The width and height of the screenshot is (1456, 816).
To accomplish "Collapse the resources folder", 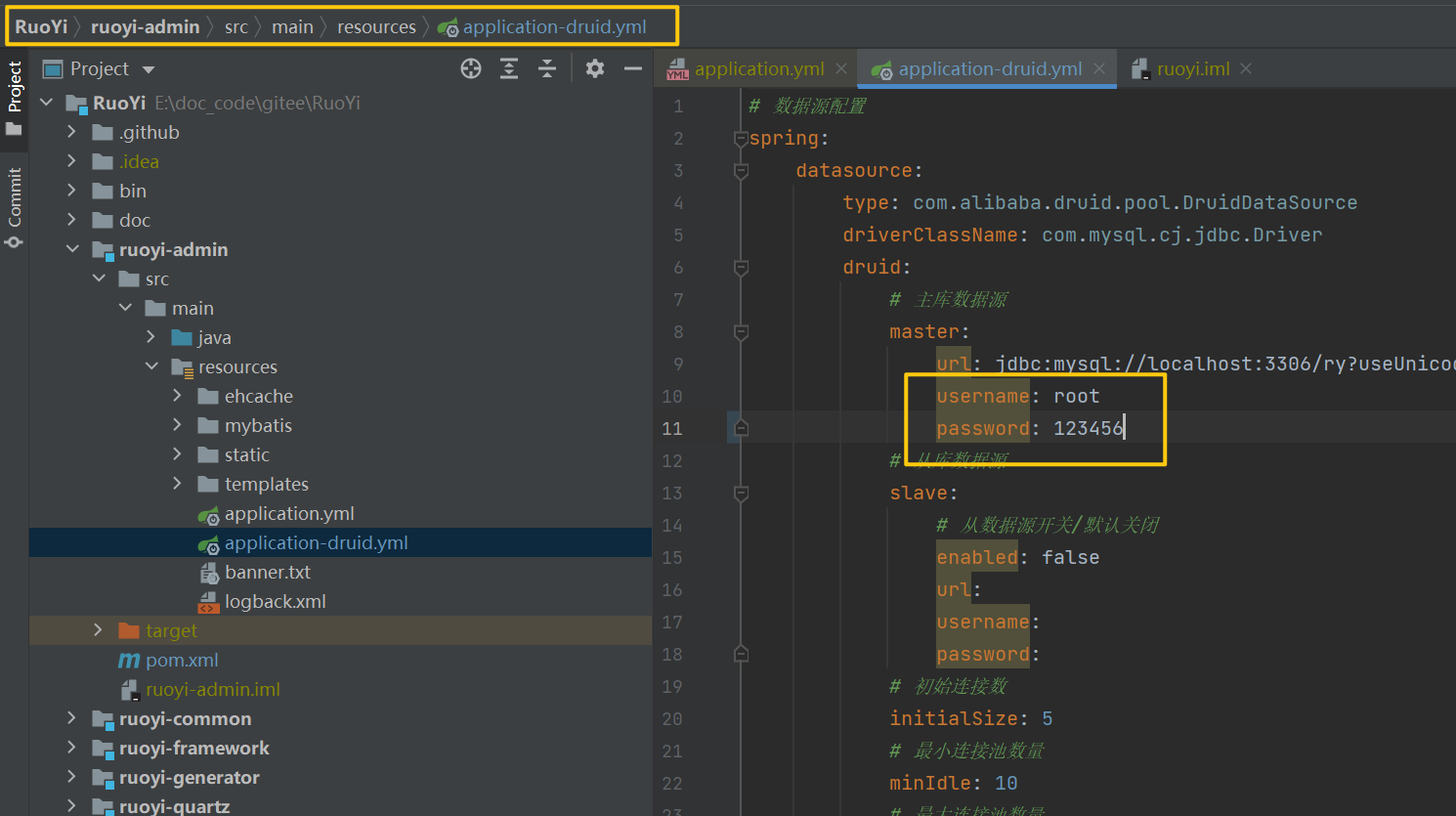I will pyautogui.click(x=151, y=365).
